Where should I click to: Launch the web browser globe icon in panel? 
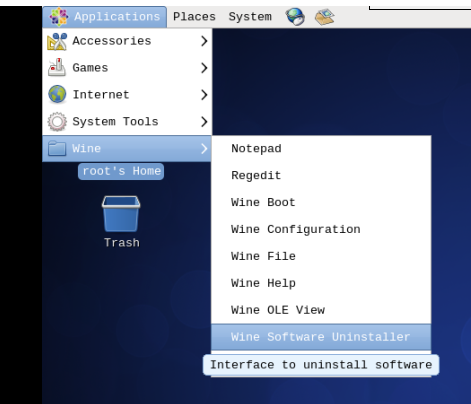pyautogui.click(x=295, y=17)
